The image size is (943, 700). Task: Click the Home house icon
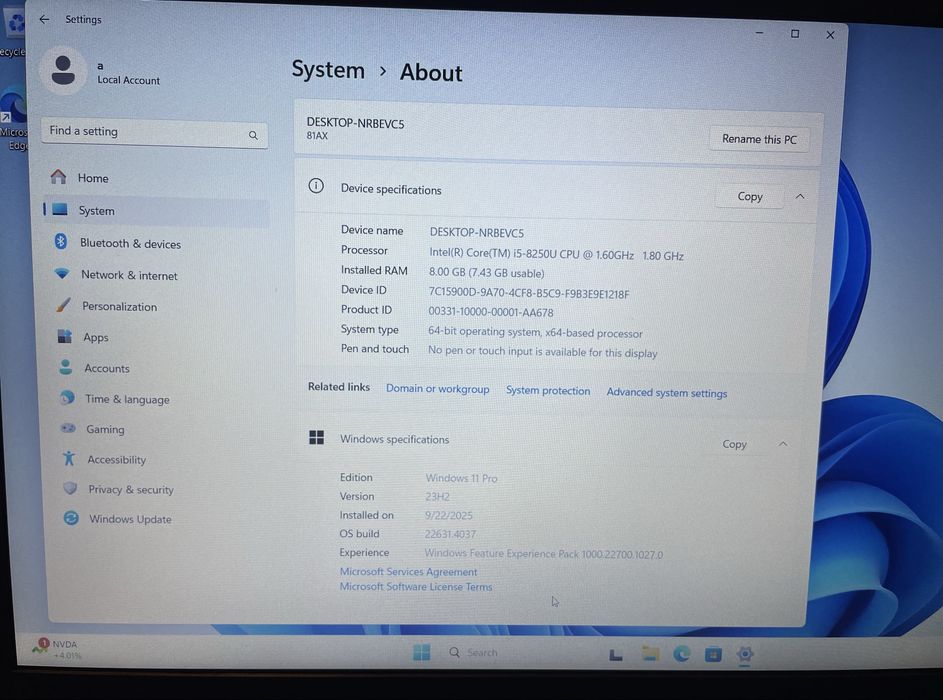pos(58,177)
